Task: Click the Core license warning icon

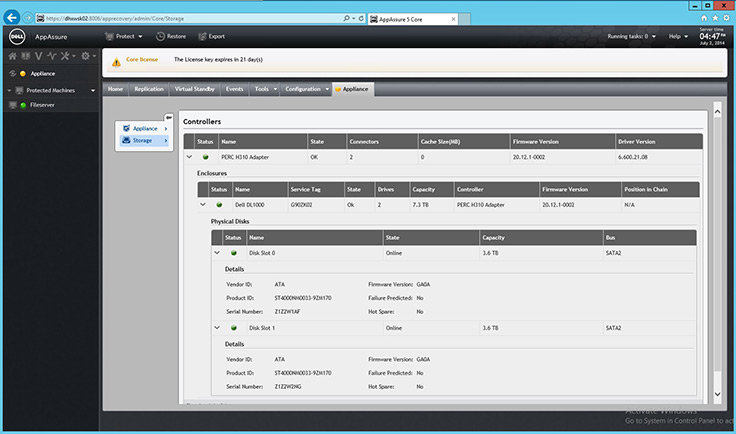Action: [116, 62]
